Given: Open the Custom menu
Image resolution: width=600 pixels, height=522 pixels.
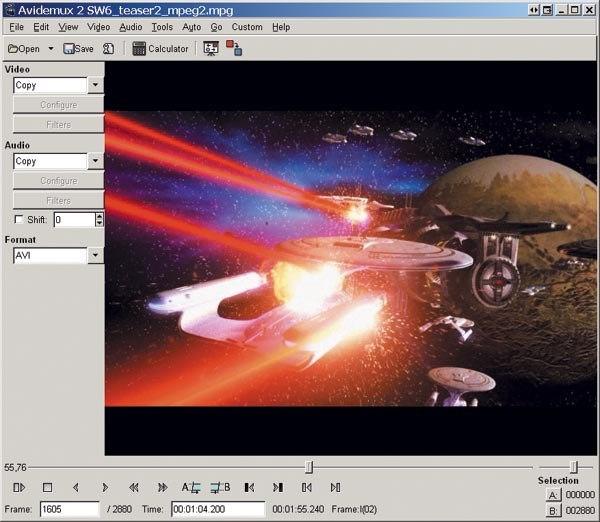Looking at the screenshot, I should coord(247,27).
